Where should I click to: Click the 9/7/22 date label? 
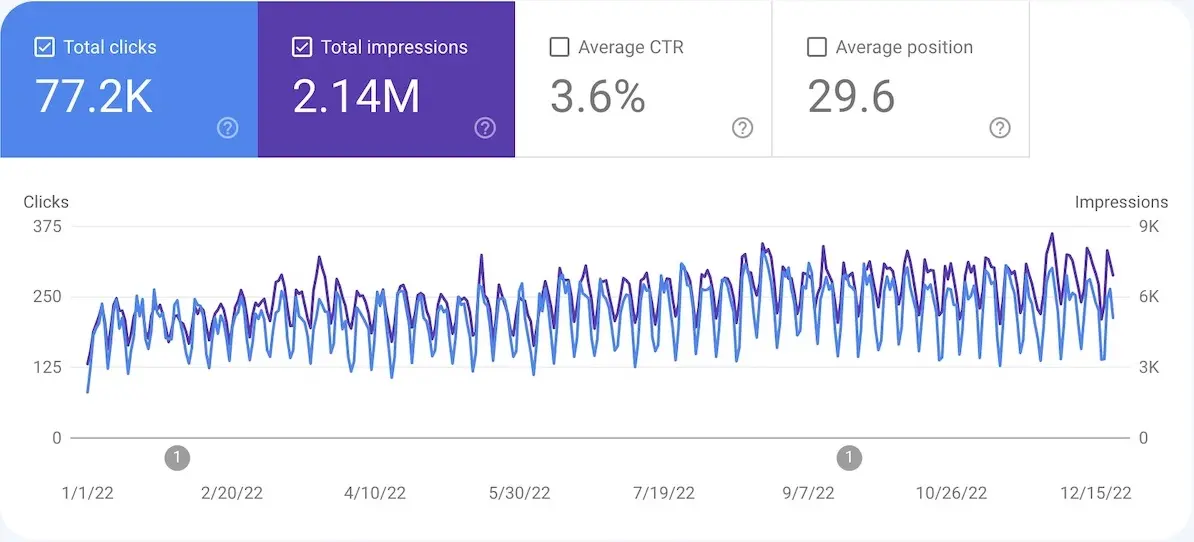pos(808,493)
